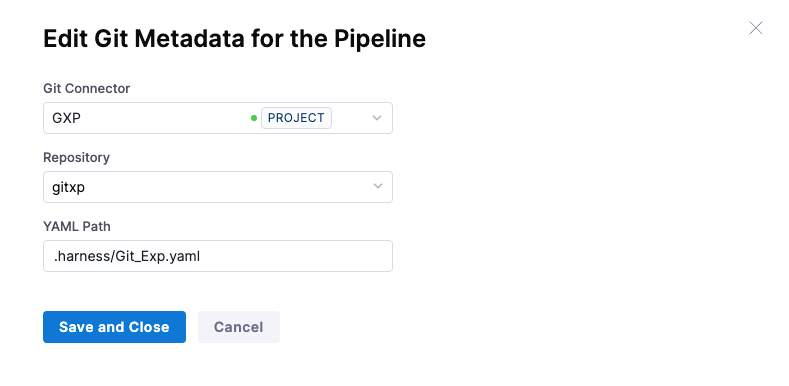
Task: Open the gitxp repository selector
Action: pyautogui.click(x=218, y=187)
